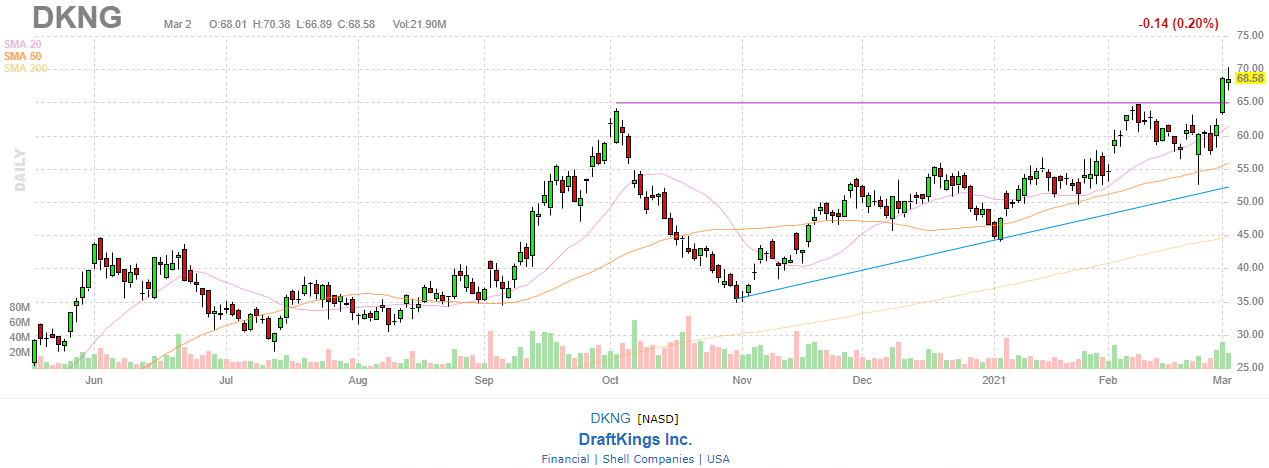Click the 20M volume axis label
Screen dimensions: 1269x468
17,352
